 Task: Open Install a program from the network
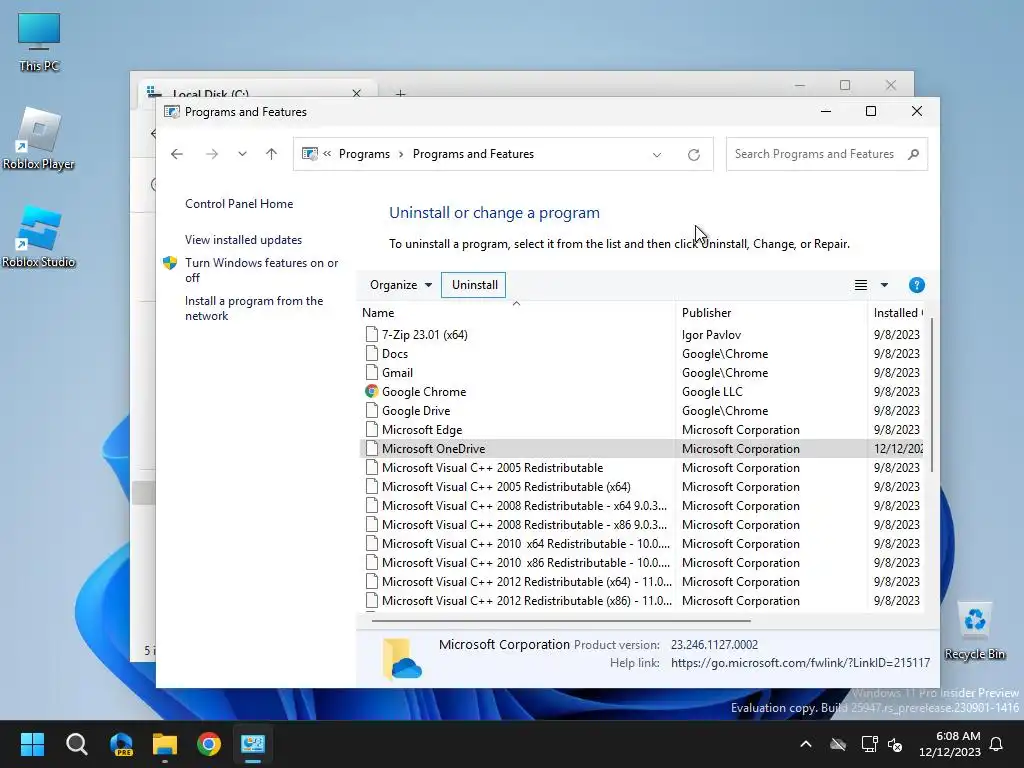[253, 308]
